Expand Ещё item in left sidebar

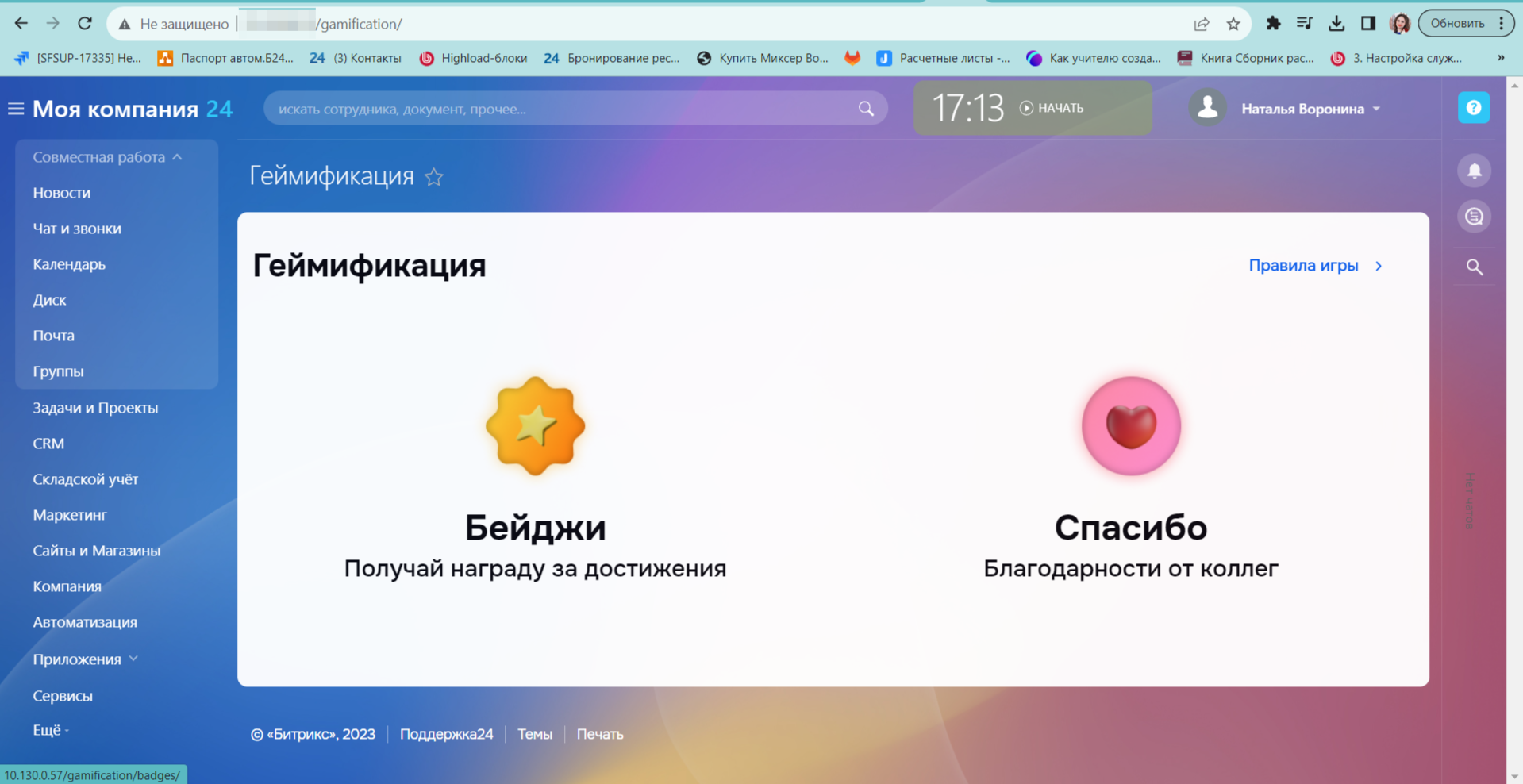50,730
